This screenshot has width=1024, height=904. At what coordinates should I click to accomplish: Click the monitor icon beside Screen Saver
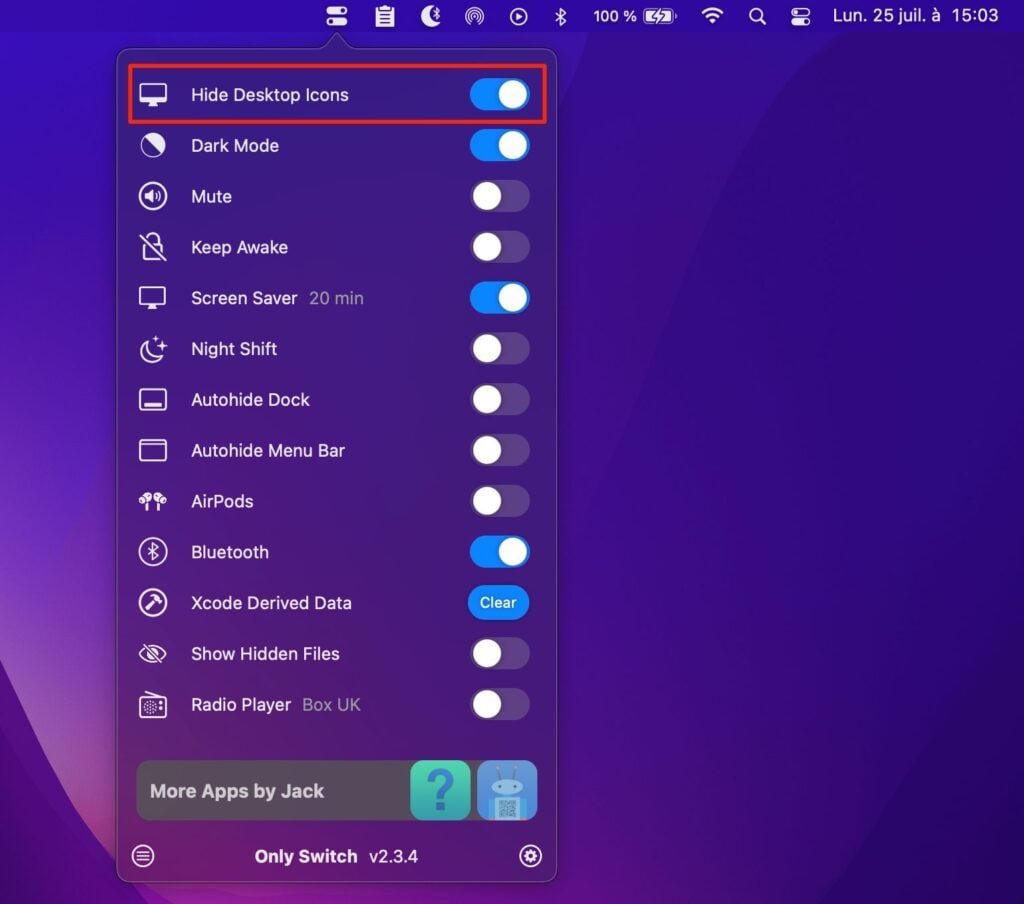pos(153,298)
